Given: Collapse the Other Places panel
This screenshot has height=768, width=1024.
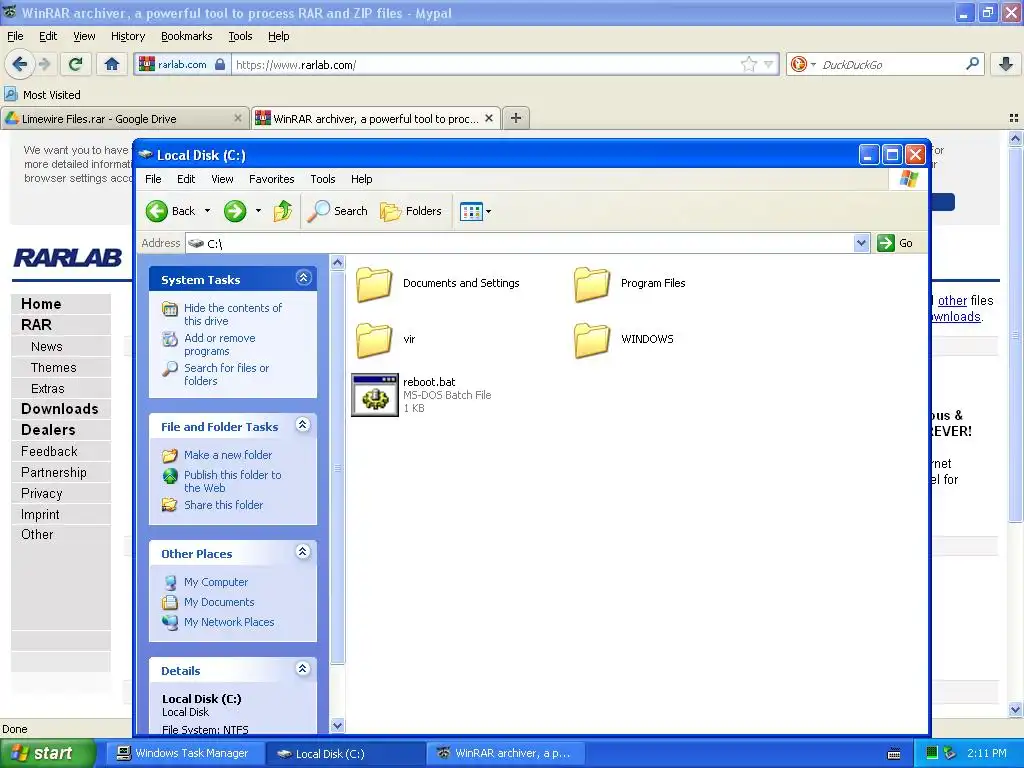Looking at the screenshot, I should (x=303, y=552).
